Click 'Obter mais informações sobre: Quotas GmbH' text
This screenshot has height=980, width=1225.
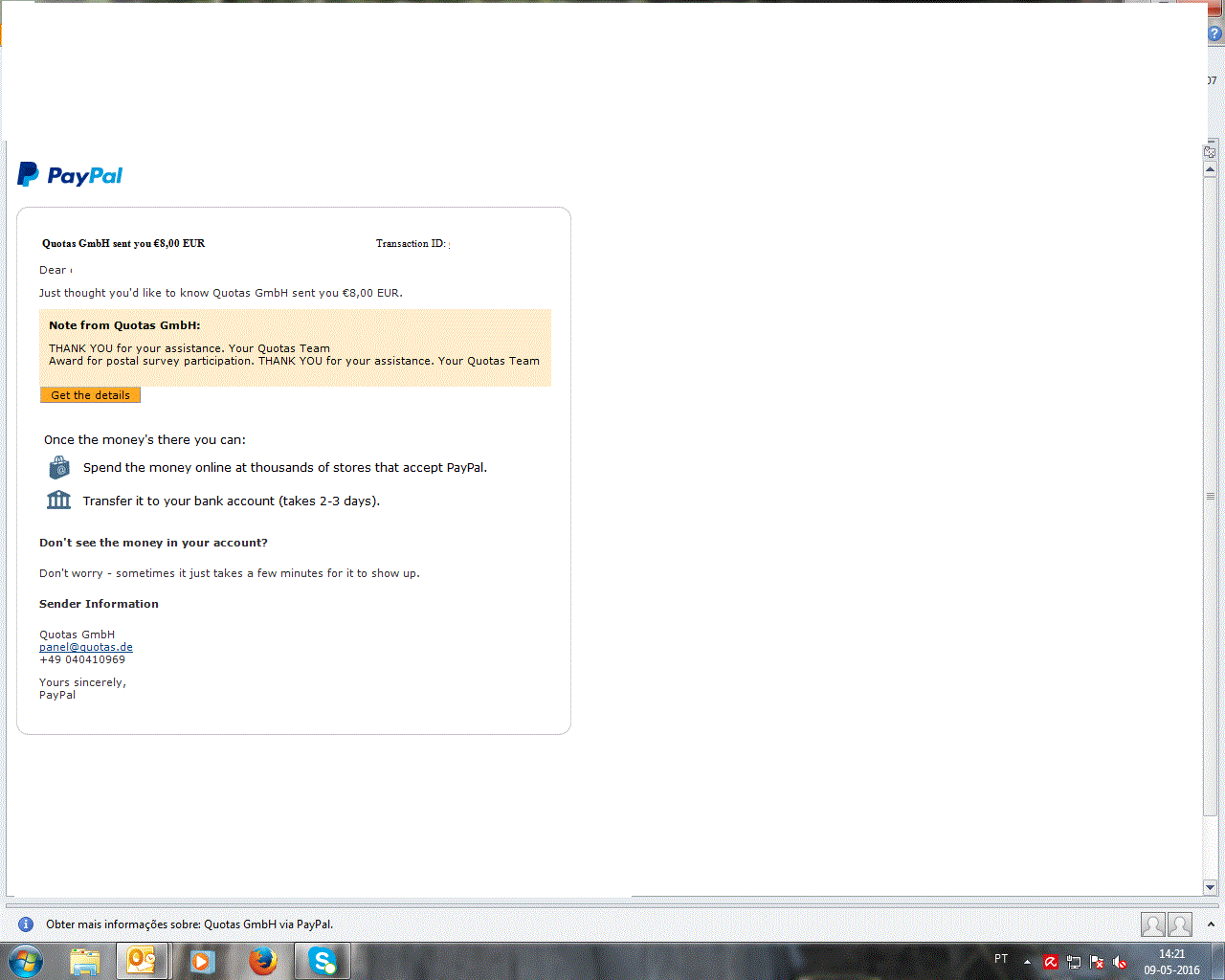coord(189,924)
